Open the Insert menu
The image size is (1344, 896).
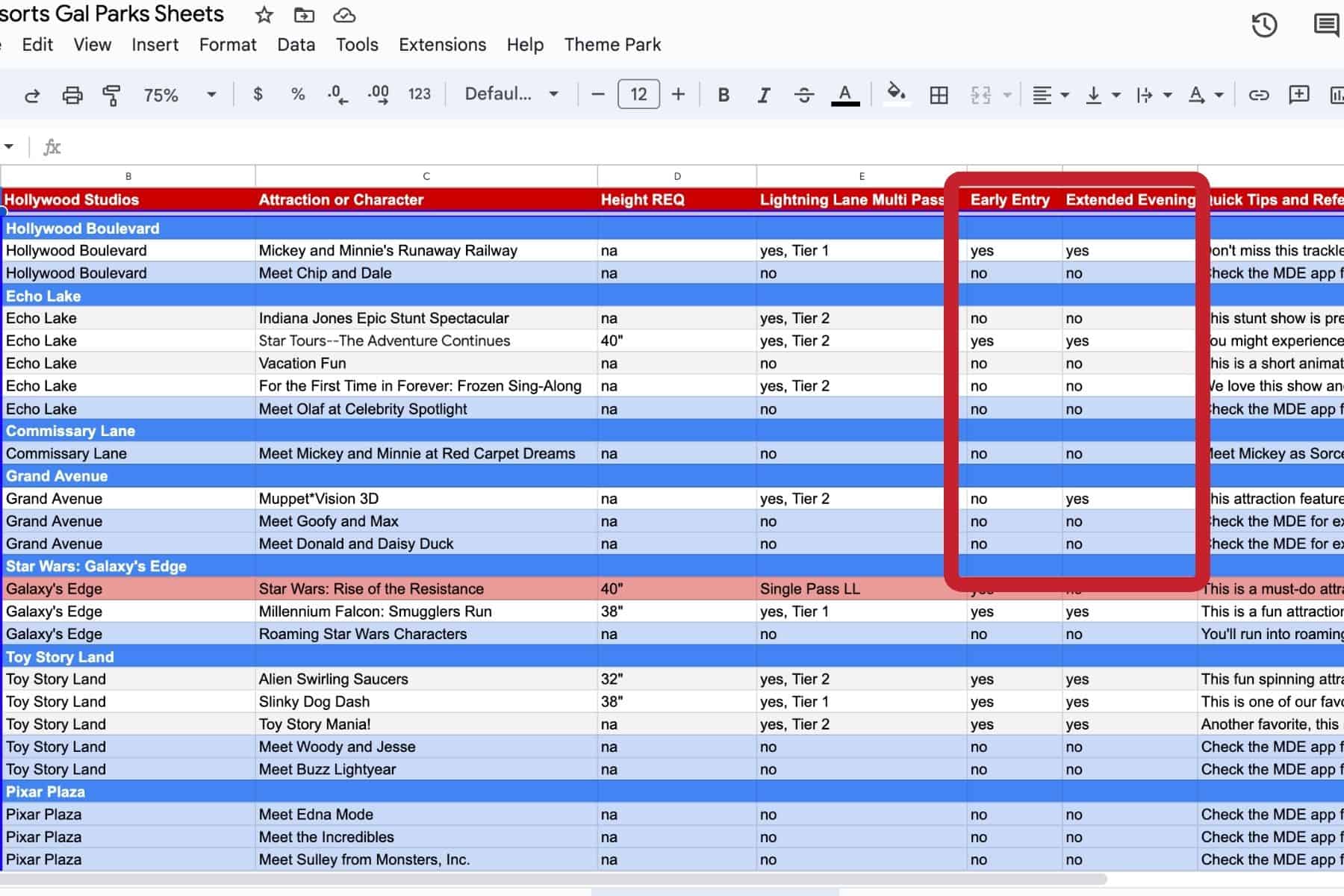[x=155, y=45]
